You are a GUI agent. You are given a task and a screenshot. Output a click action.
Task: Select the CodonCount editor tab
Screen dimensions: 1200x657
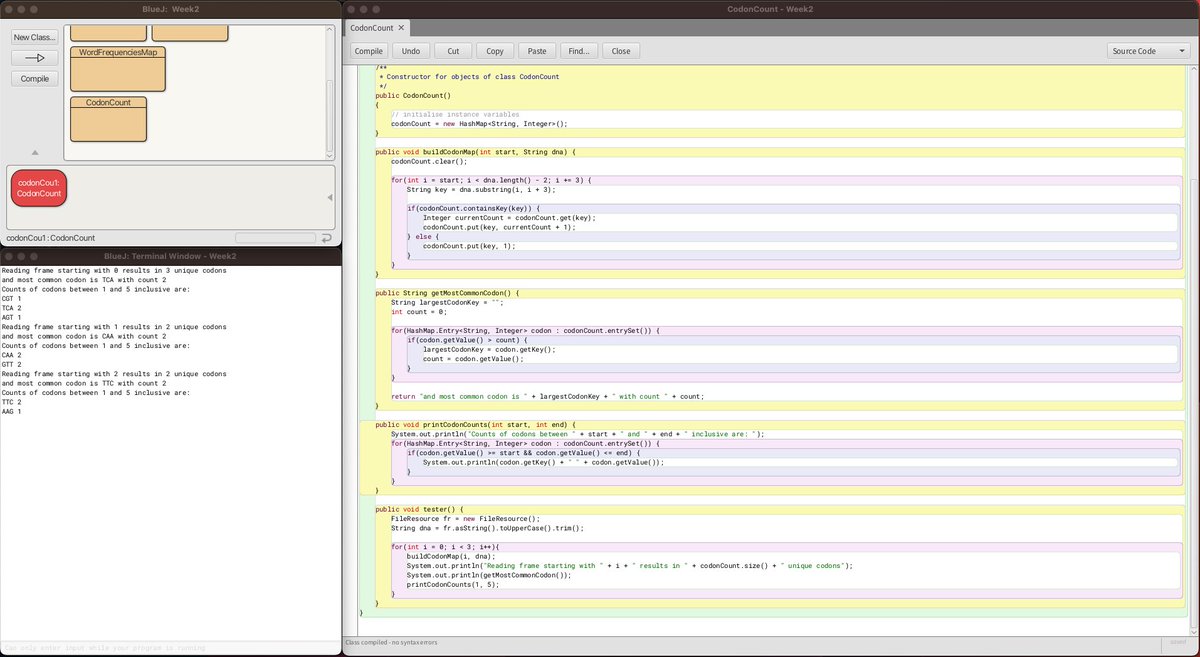click(x=375, y=28)
